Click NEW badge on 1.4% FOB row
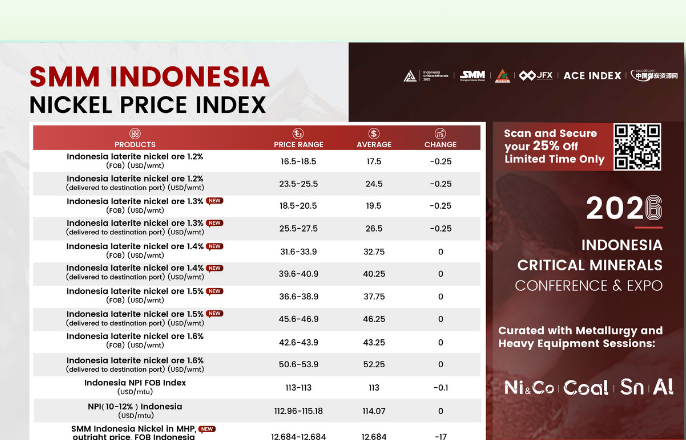Image resolution: width=686 pixels, height=440 pixels. click(214, 246)
